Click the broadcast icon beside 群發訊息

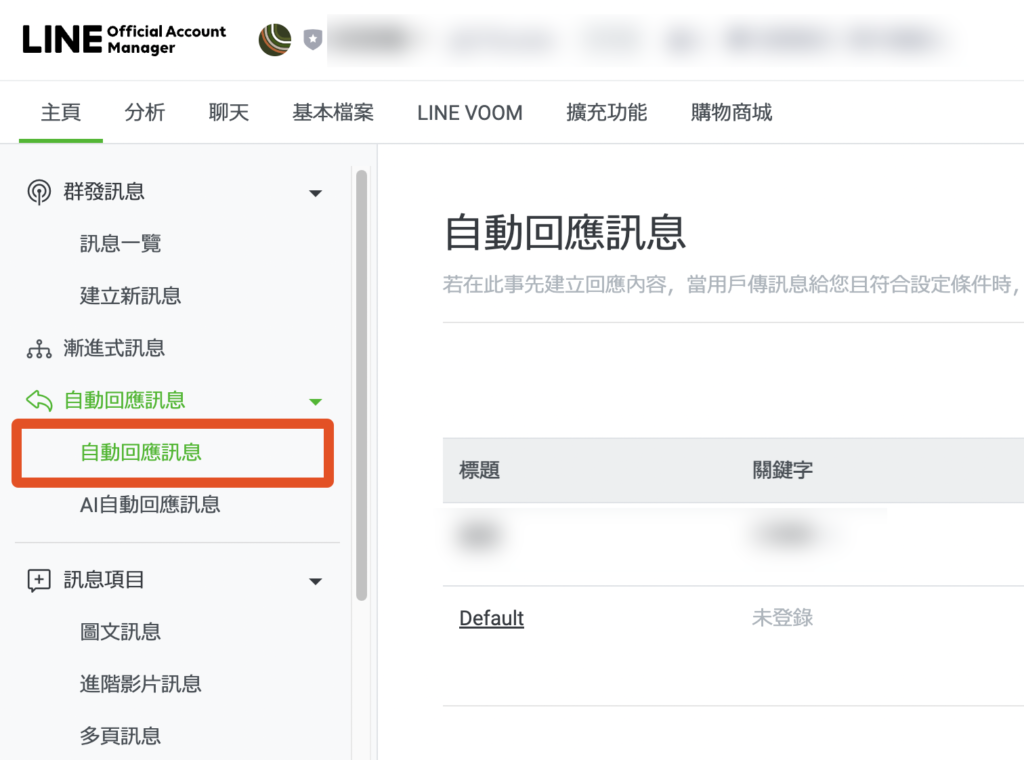coord(39,192)
